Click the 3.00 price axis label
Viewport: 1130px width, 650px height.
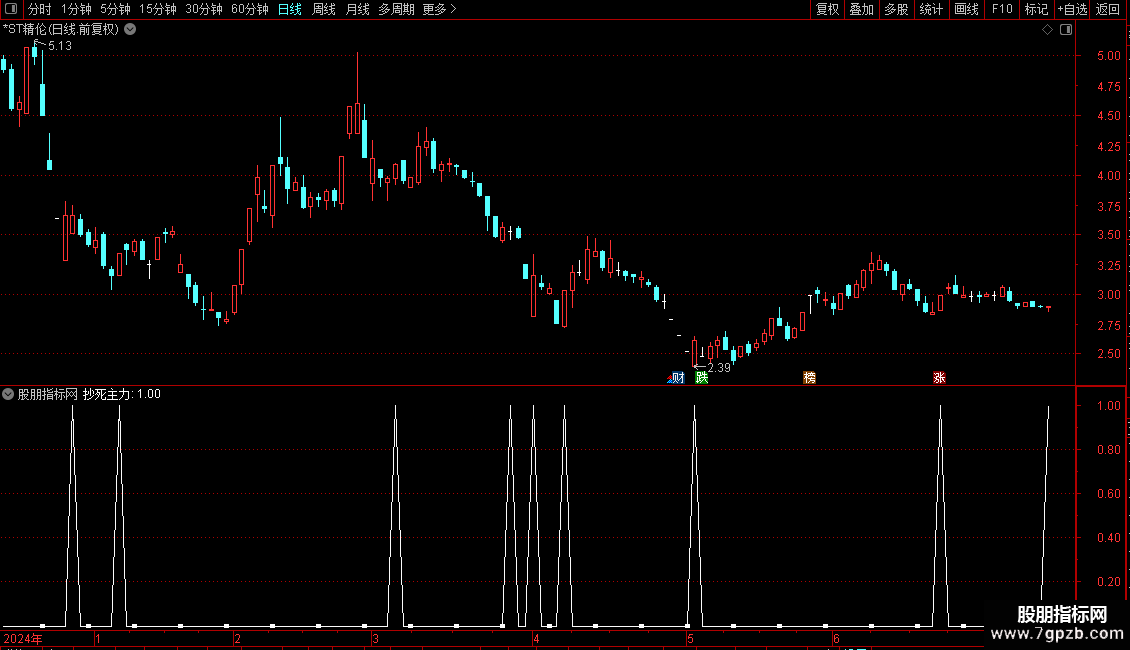[1108, 295]
